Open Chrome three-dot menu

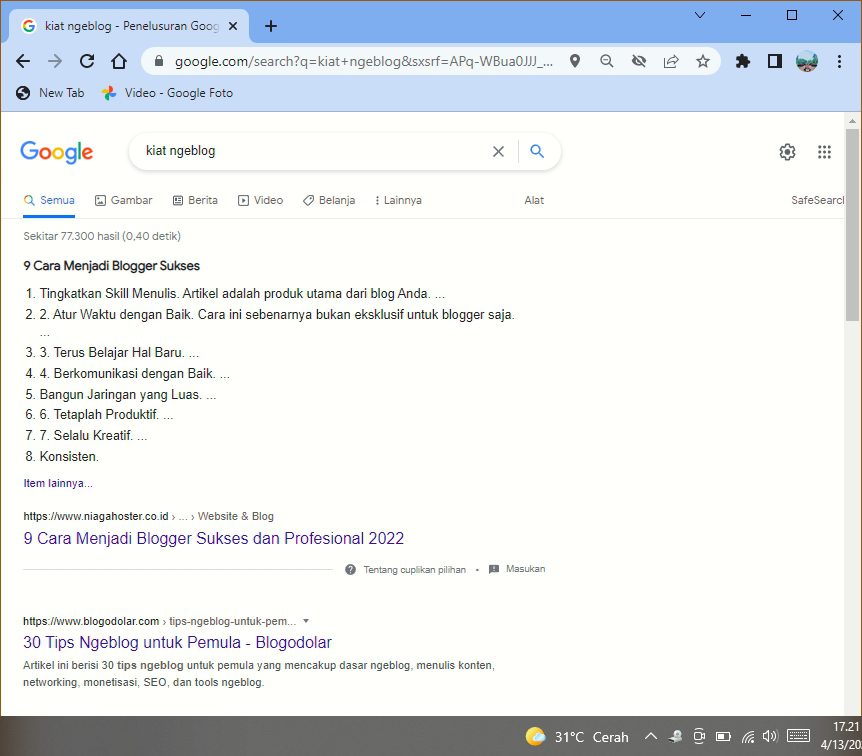(839, 61)
